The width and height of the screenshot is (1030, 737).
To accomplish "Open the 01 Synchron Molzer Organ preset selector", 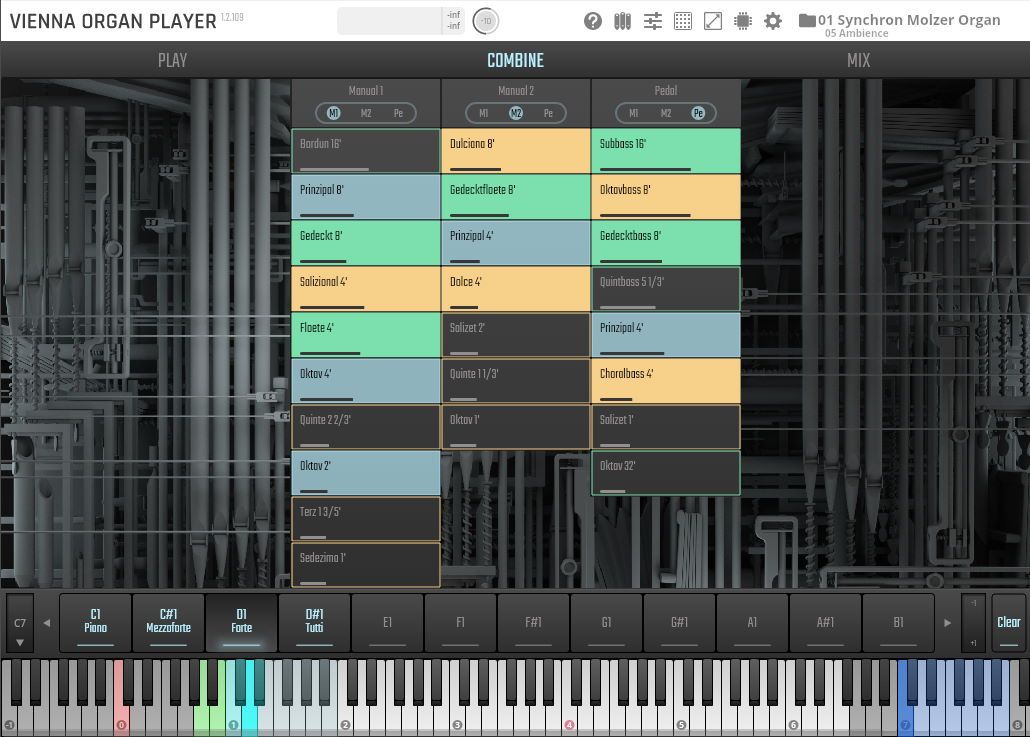I will [x=908, y=20].
